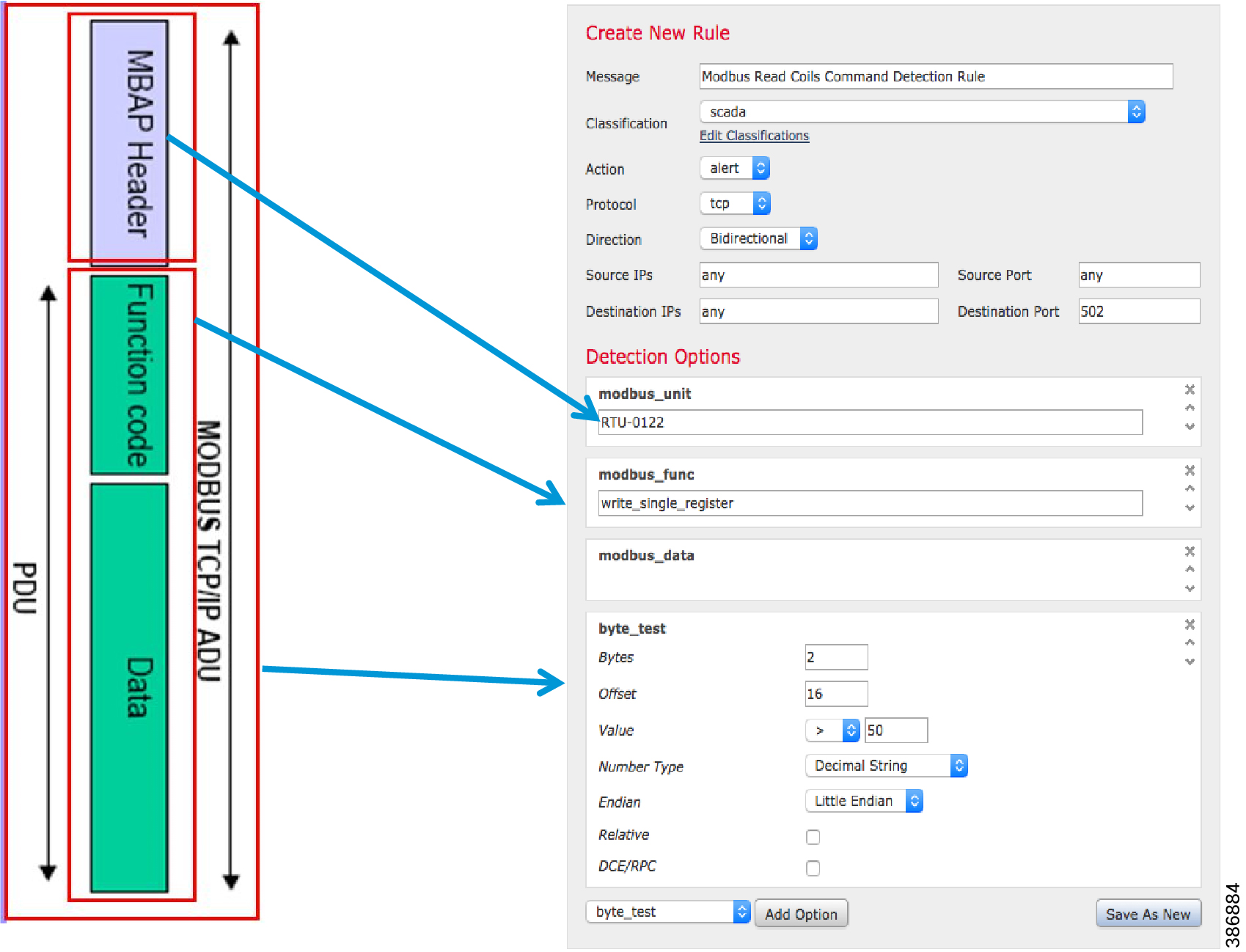
Task: Click the Destination IPs field
Action: pyautogui.click(x=818, y=312)
